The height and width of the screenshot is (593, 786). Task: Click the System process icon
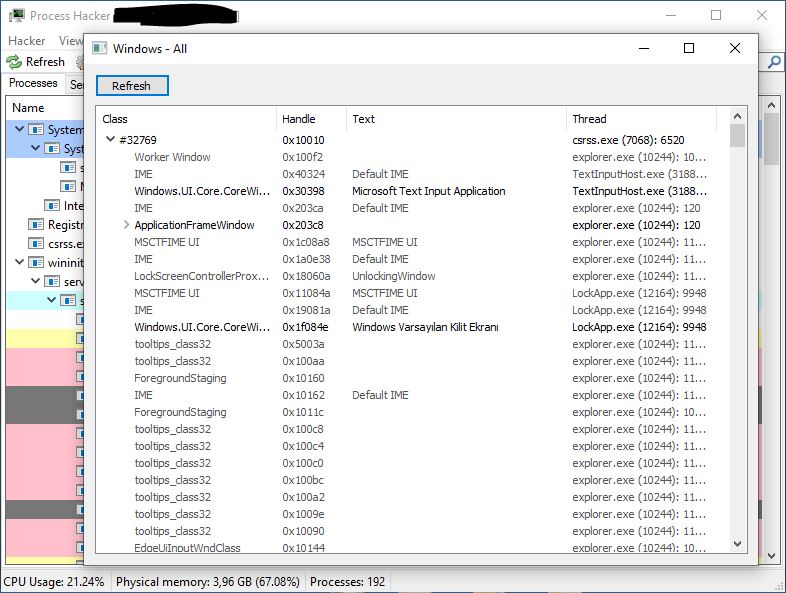[36, 130]
